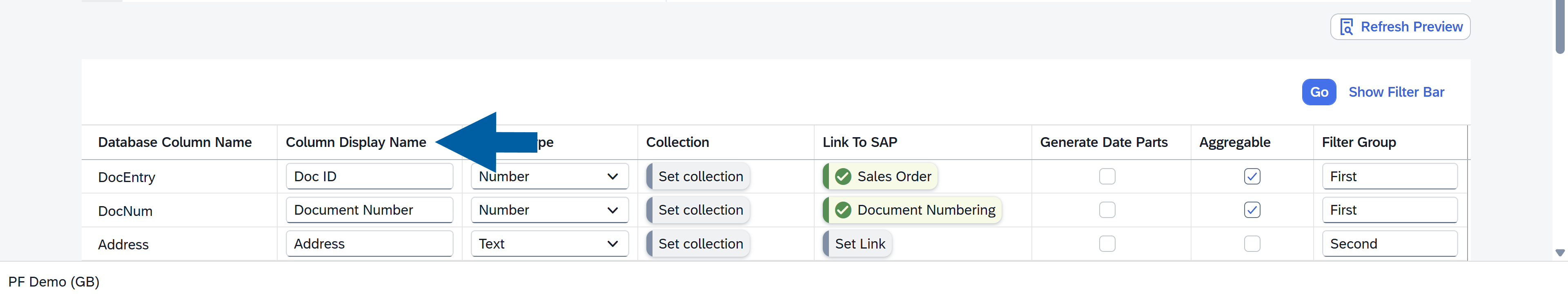Tick Generate Date Parts for Address
Screen dimensions: 1568x300
[1107, 244]
